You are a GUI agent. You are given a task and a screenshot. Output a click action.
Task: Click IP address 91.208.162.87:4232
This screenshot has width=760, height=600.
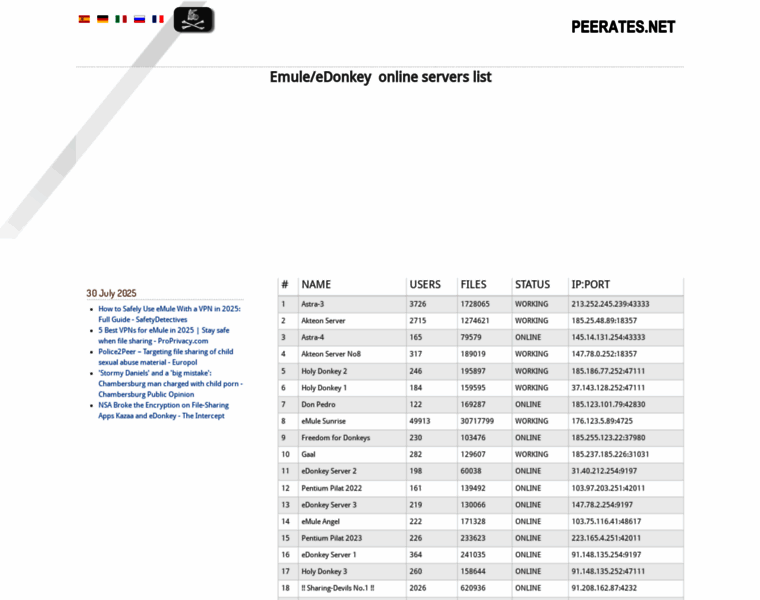click(x=604, y=588)
